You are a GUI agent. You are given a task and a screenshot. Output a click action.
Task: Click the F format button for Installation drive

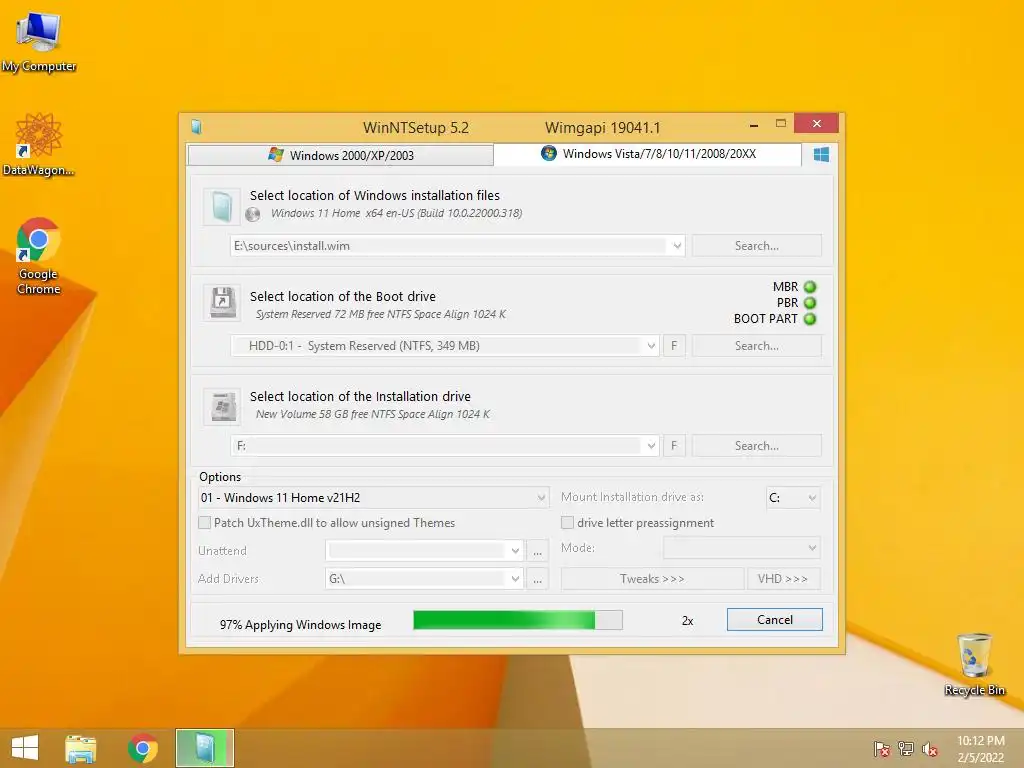click(x=674, y=445)
